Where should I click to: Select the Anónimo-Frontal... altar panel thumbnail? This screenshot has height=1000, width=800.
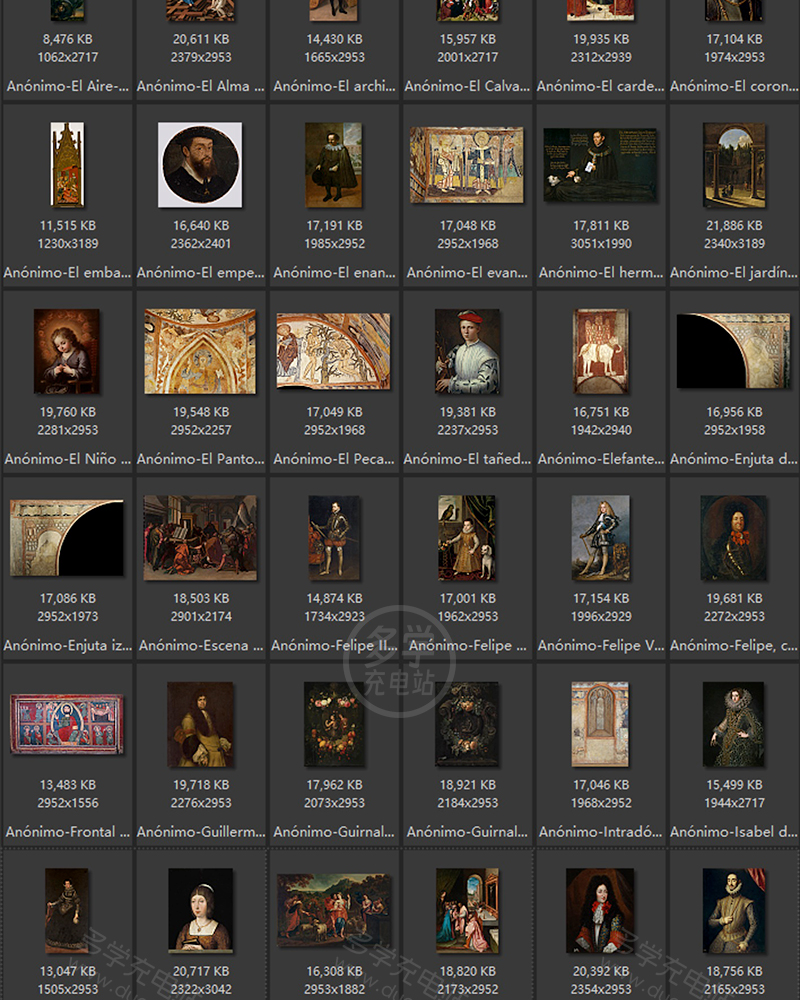pyautogui.click(x=67, y=724)
